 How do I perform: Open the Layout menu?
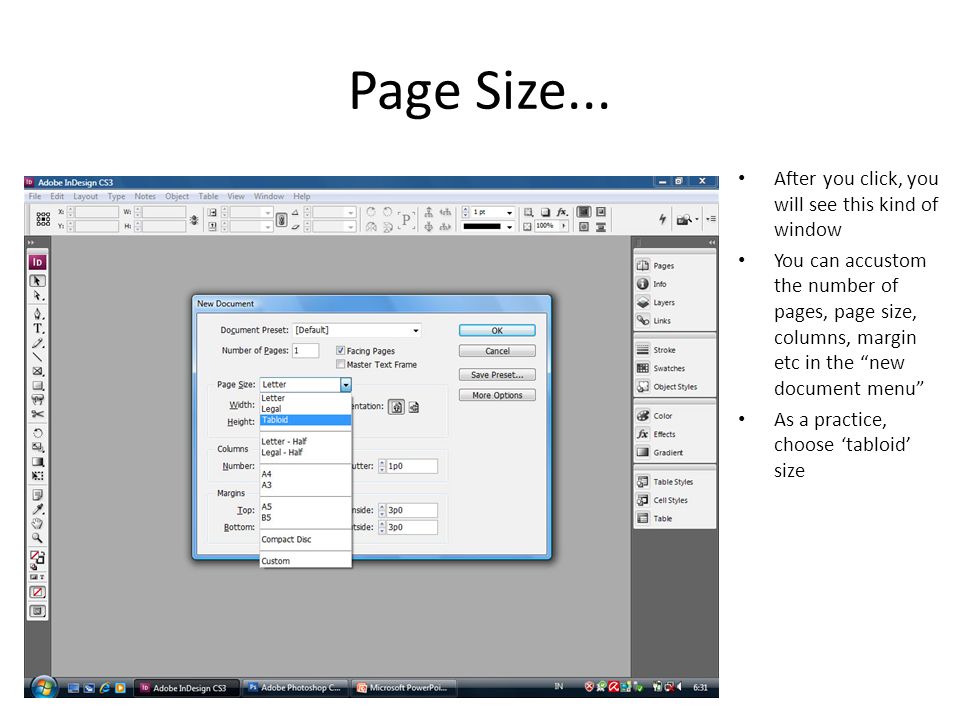pos(86,197)
